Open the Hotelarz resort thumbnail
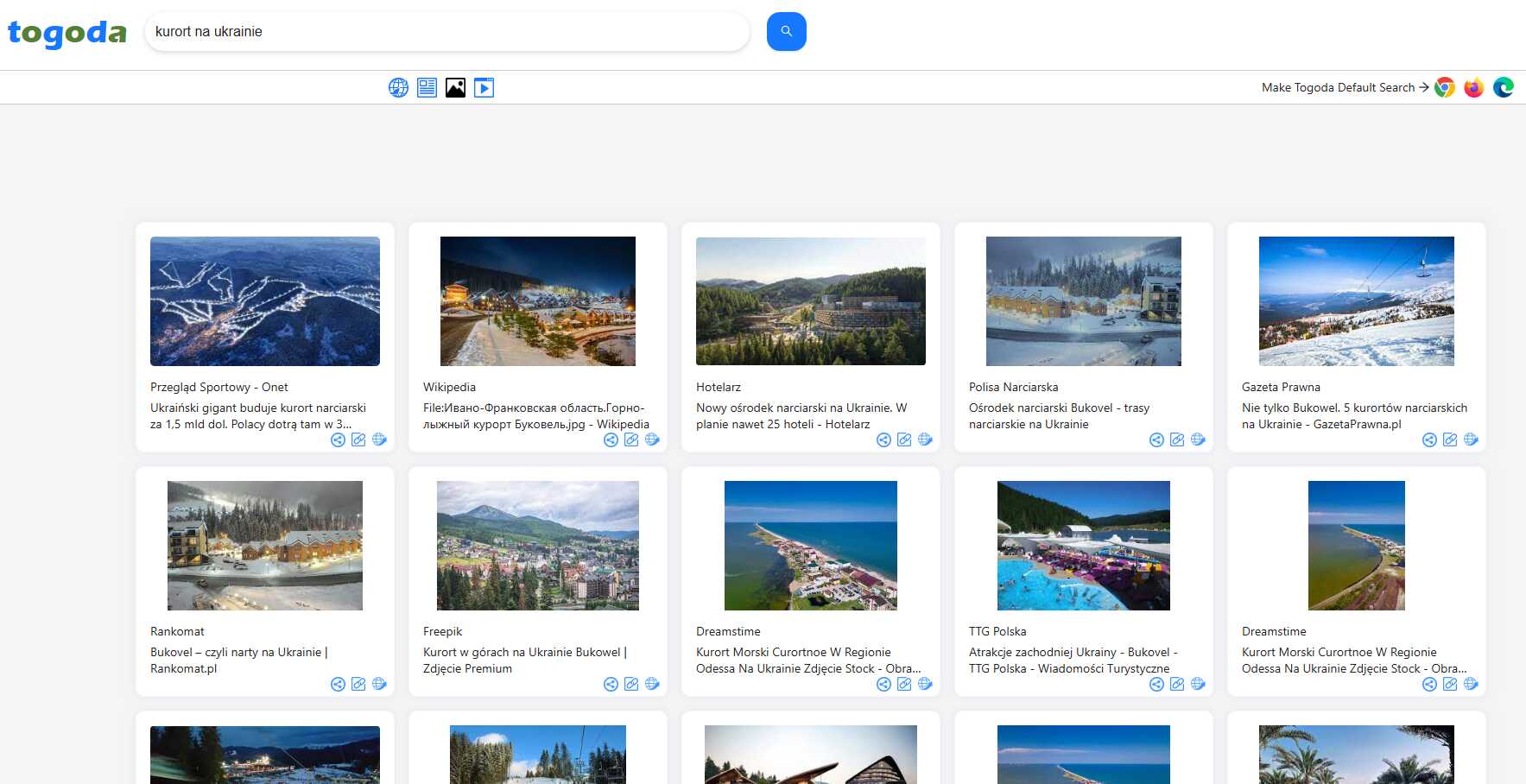 (x=811, y=301)
